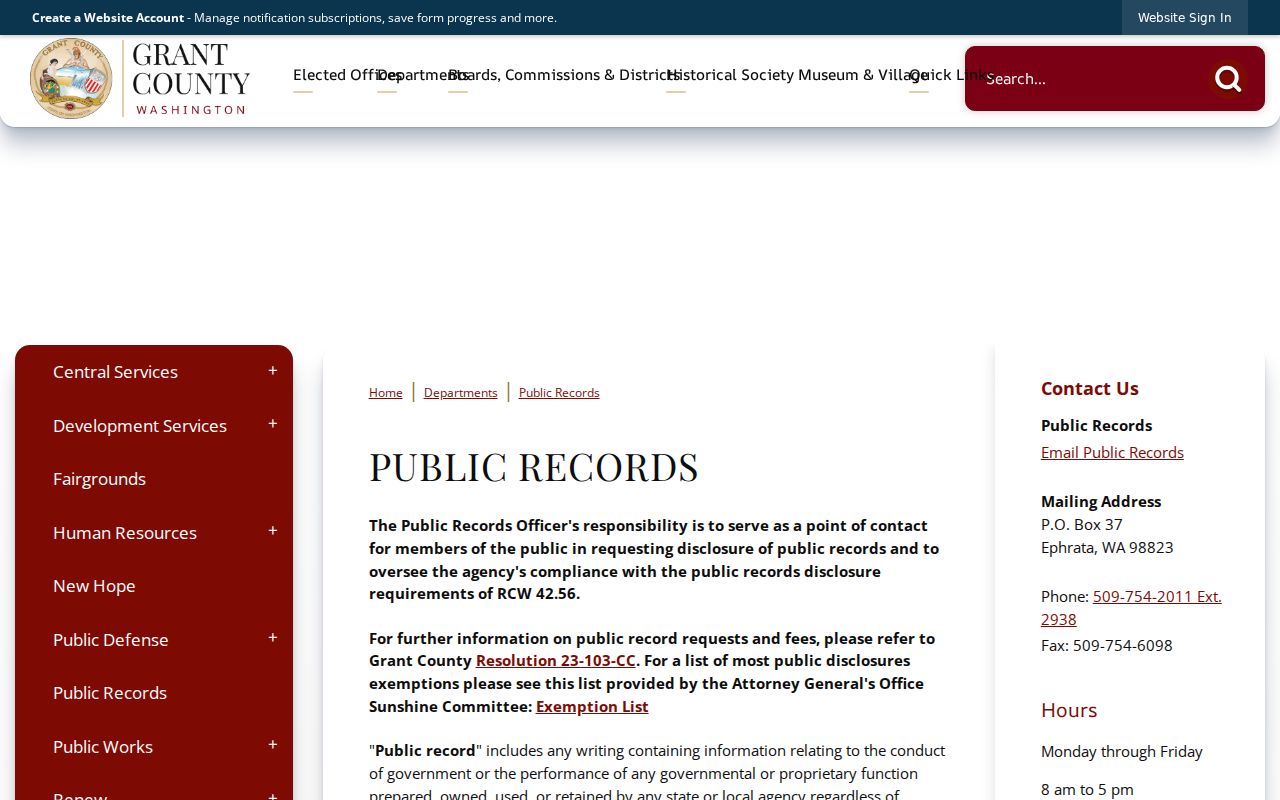This screenshot has height=800, width=1280.
Task: Expand Public Works submenu
Action: click(x=272, y=746)
